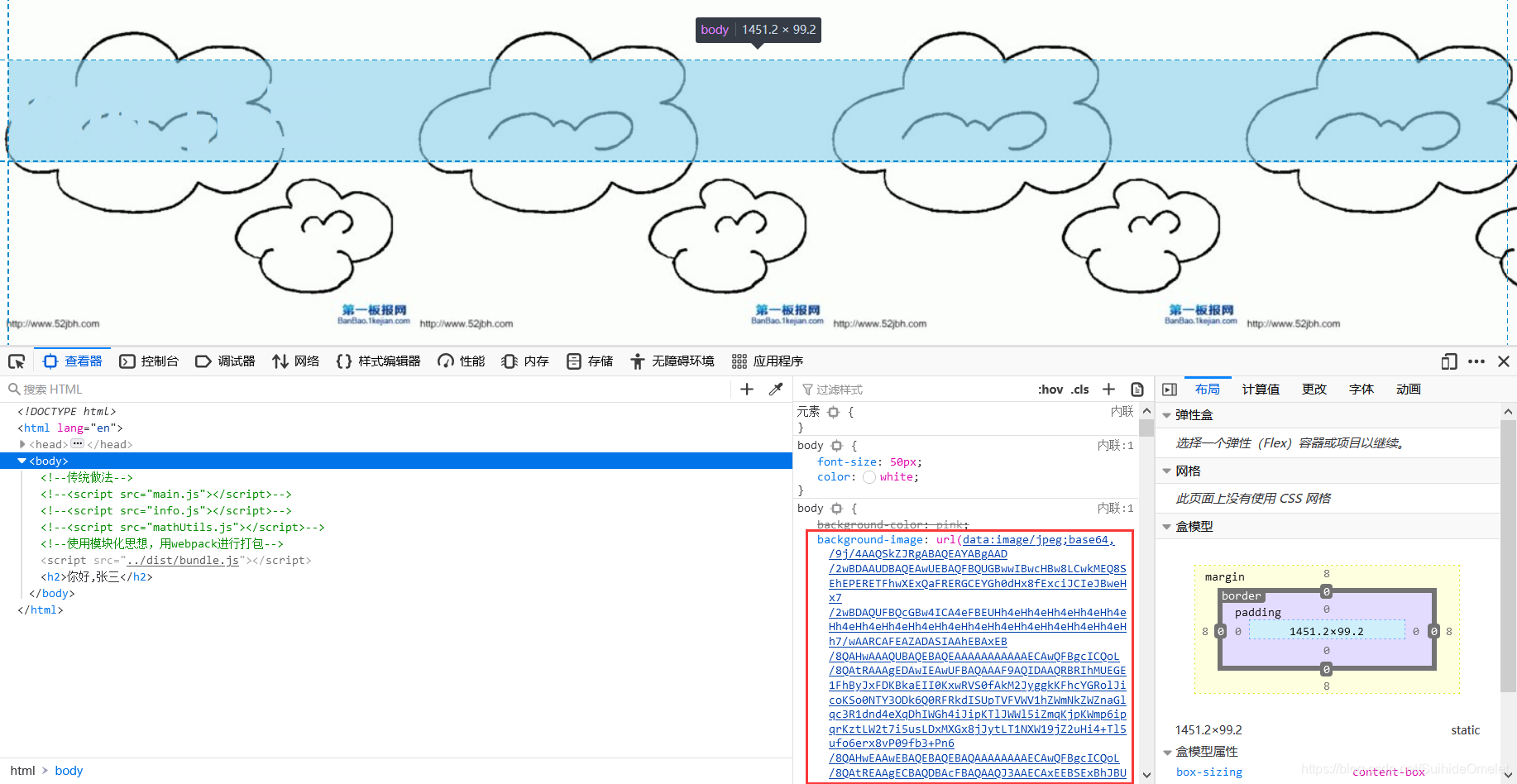Click the body breadcrumb
The width and height of the screenshot is (1517, 784).
click(69, 771)
